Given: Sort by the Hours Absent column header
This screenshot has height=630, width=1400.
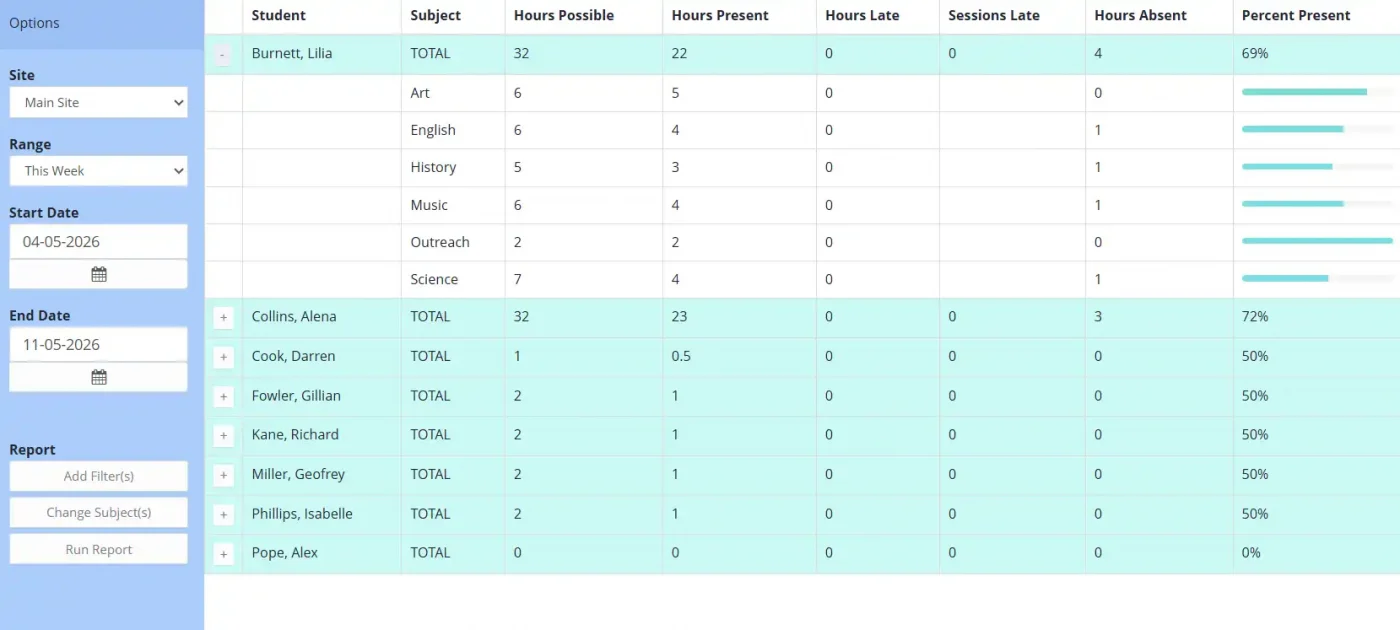Looking at the screenshot, I should point(1140,15).
